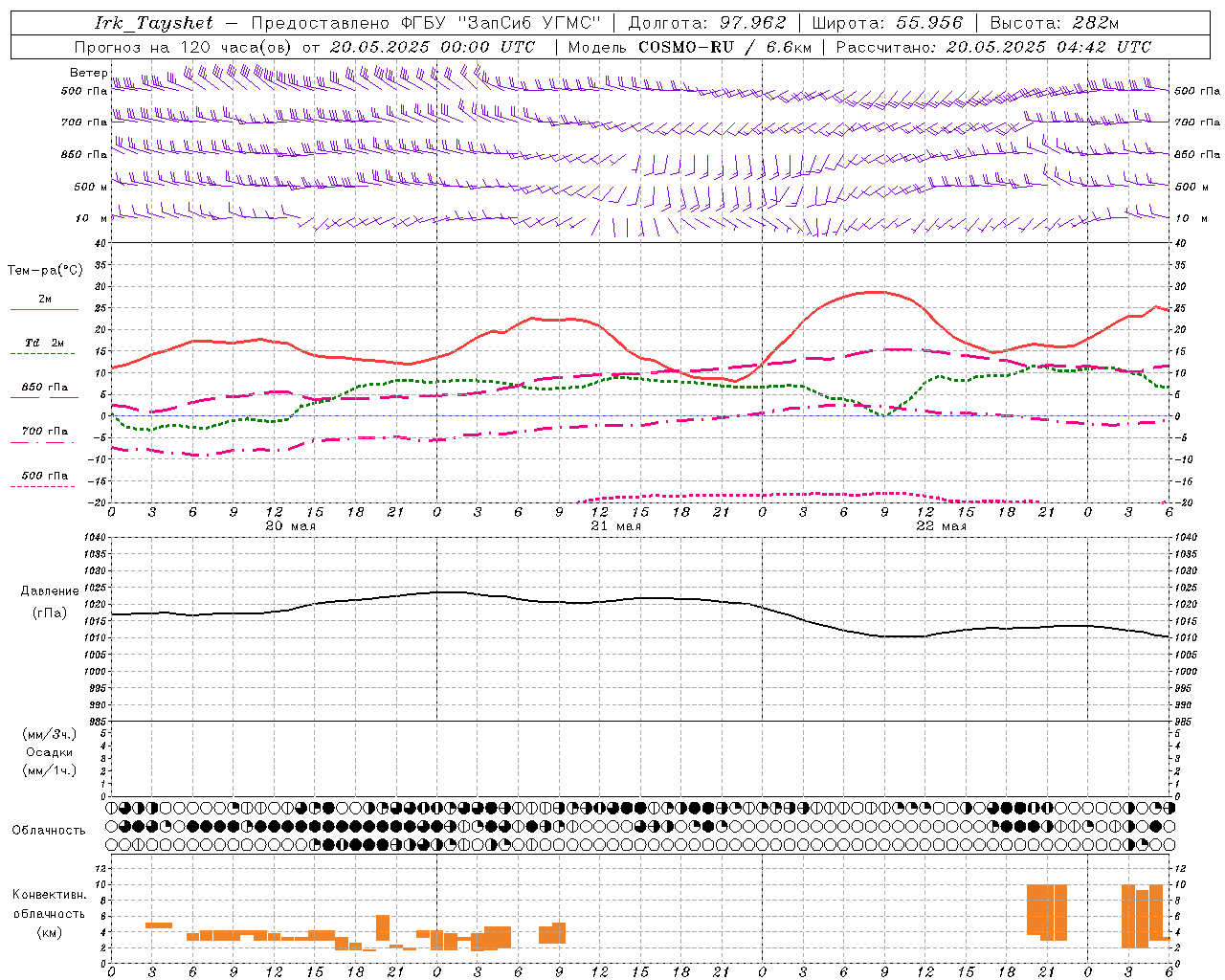
Task: Click orange convective block near 21h on 22 May
Action: [x=1047, y=913]
